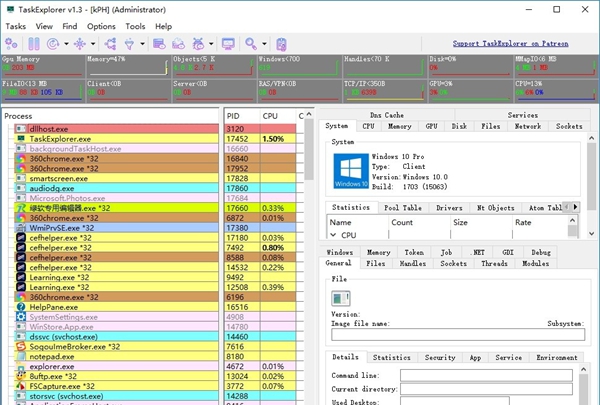Open the View menu
The image size is (600, 405).
point(44,26)
